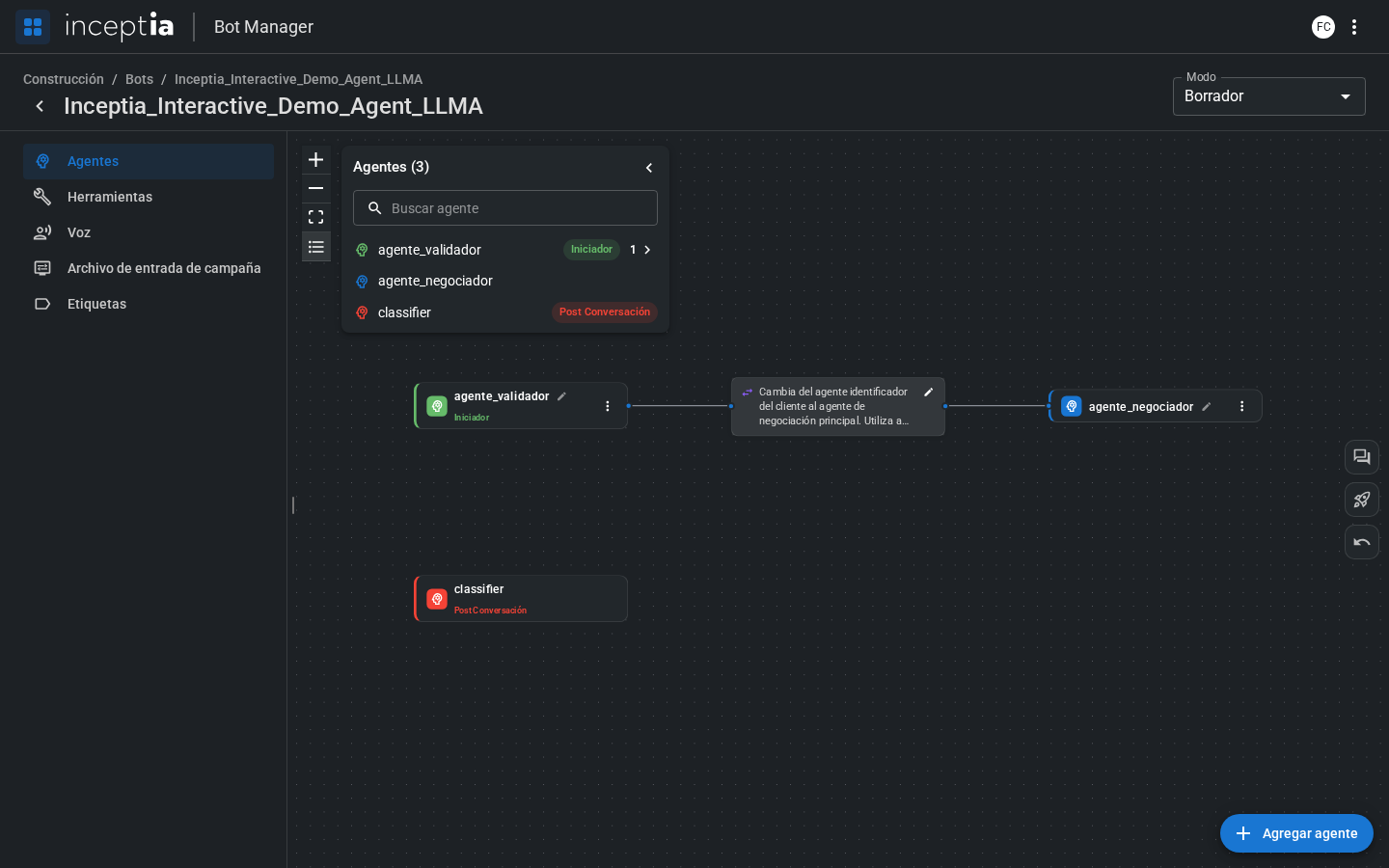Screen dimensions: 1389x868
Task: Click the Etiquetas label icon
Action: pyautogui.click(x=42, y=304)
